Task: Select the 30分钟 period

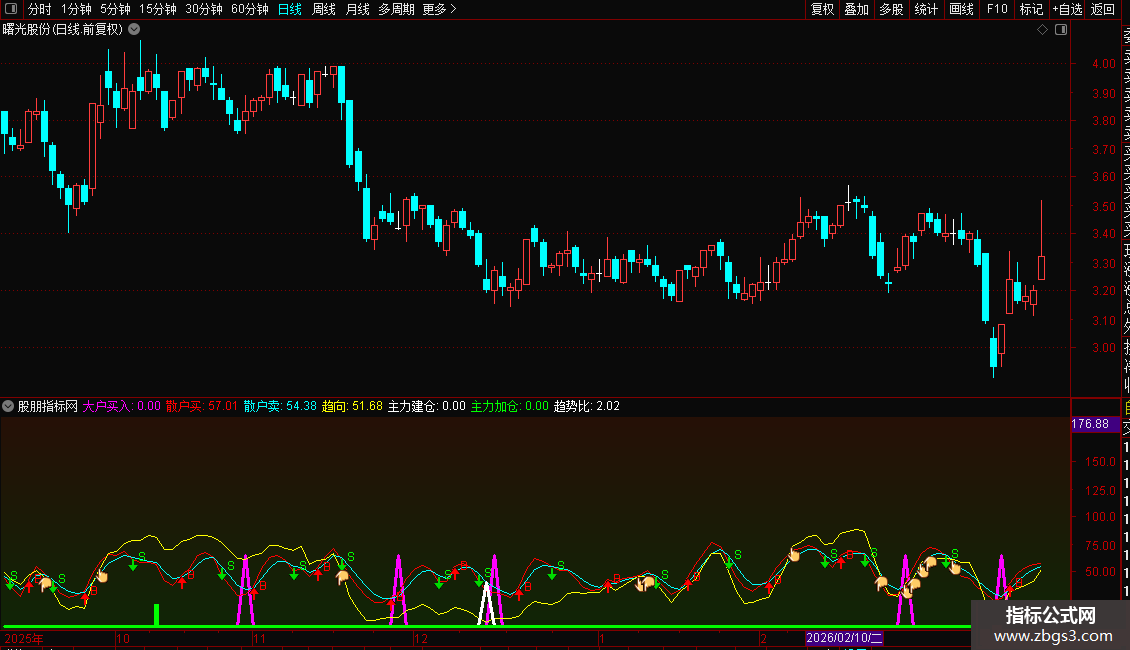Action: point(203,9)
